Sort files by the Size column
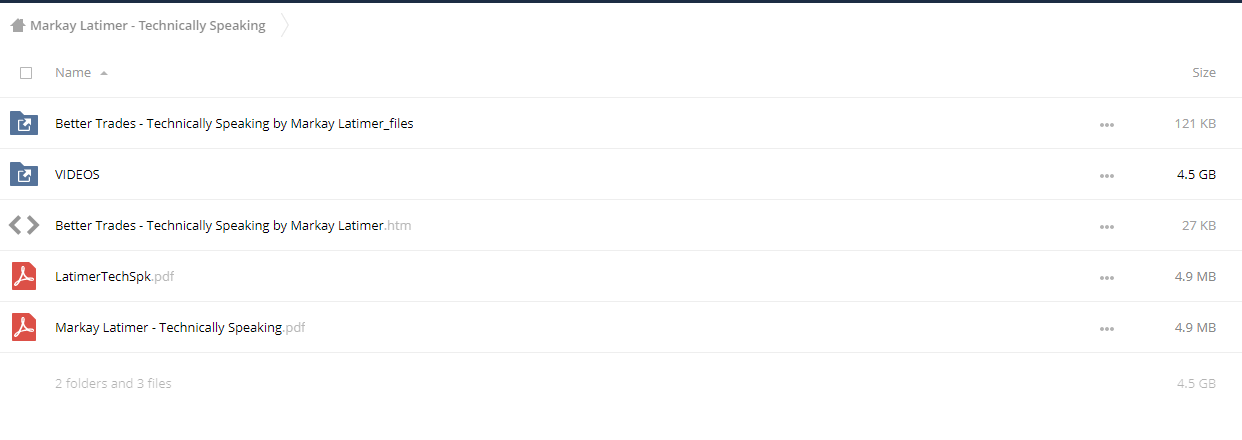The height and width of the screenshot is (440, 1242). point(1204,72)
